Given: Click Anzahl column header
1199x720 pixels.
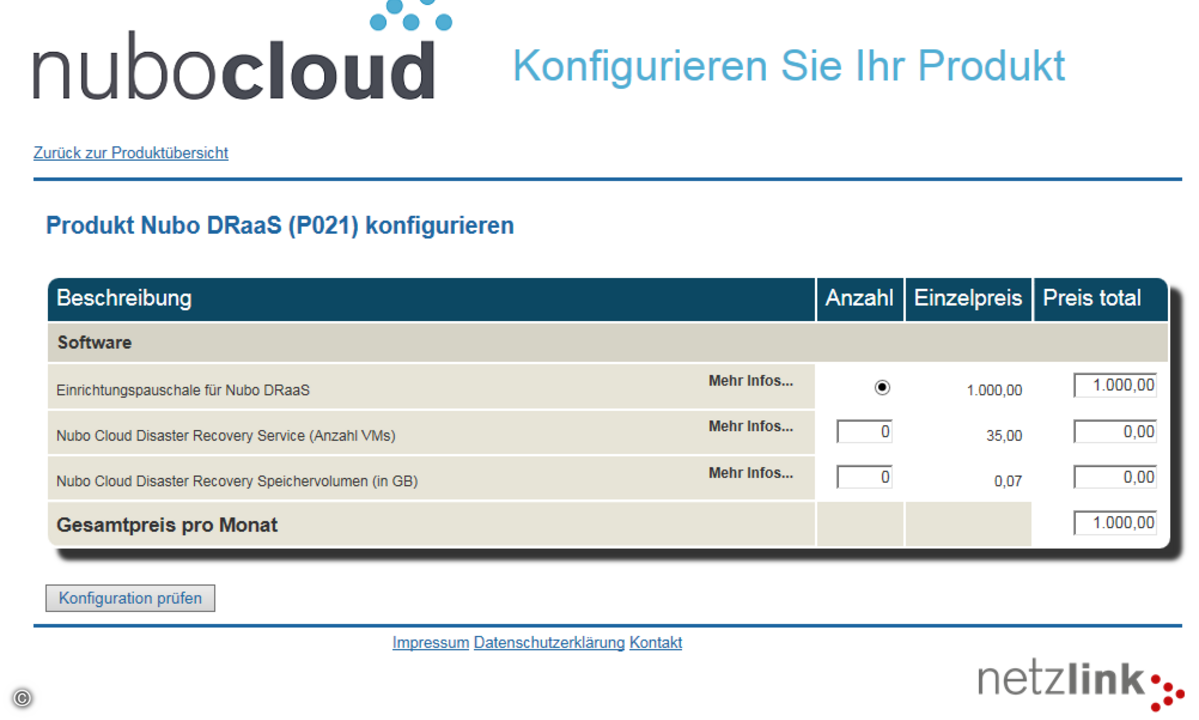Looking at the screenshot, I should tap(859, 299).
